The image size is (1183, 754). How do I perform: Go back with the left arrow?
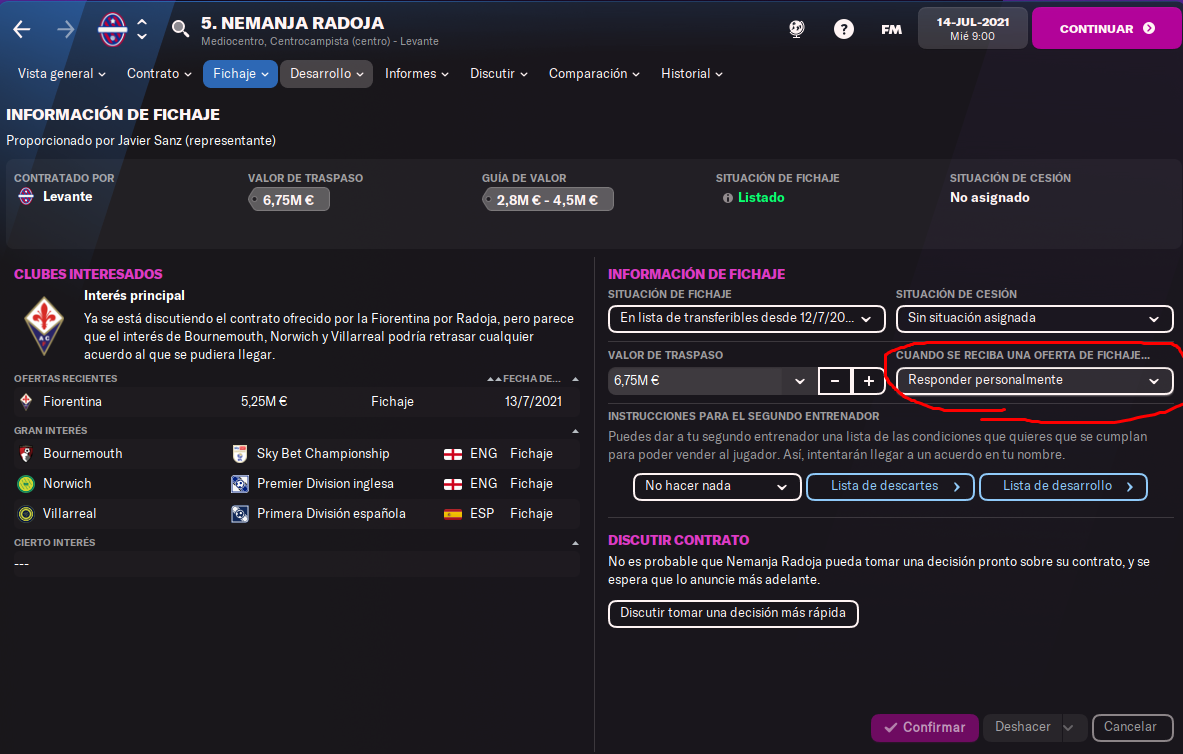tap(22, 29)
